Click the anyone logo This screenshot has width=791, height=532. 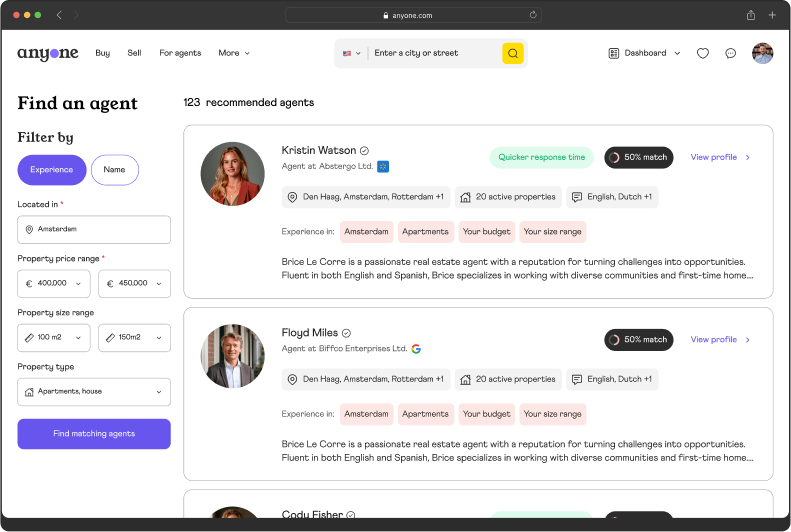pos(48,53)
